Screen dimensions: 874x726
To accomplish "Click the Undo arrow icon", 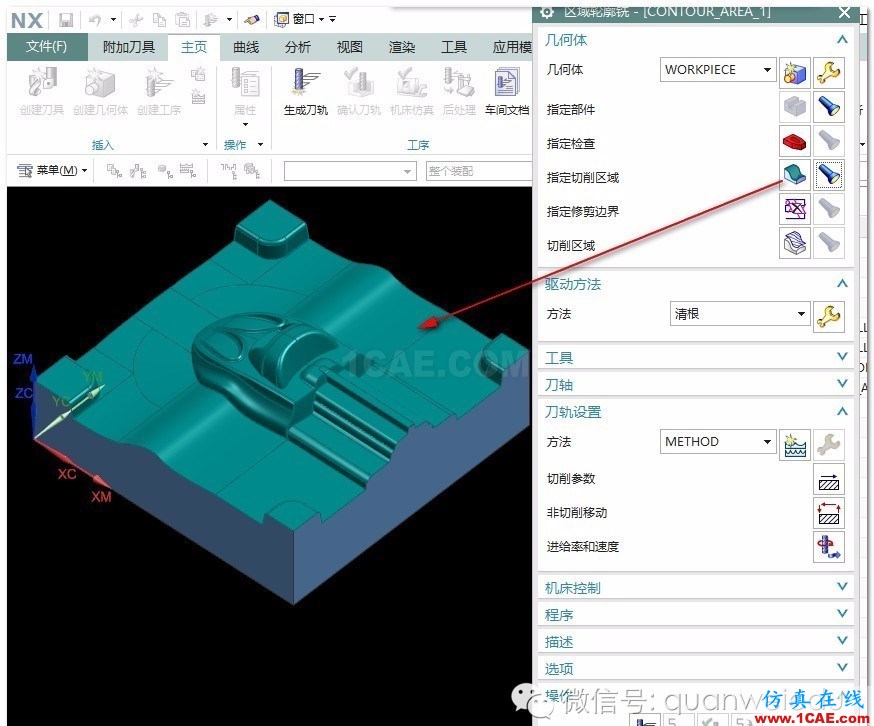I will coord(95,21).
